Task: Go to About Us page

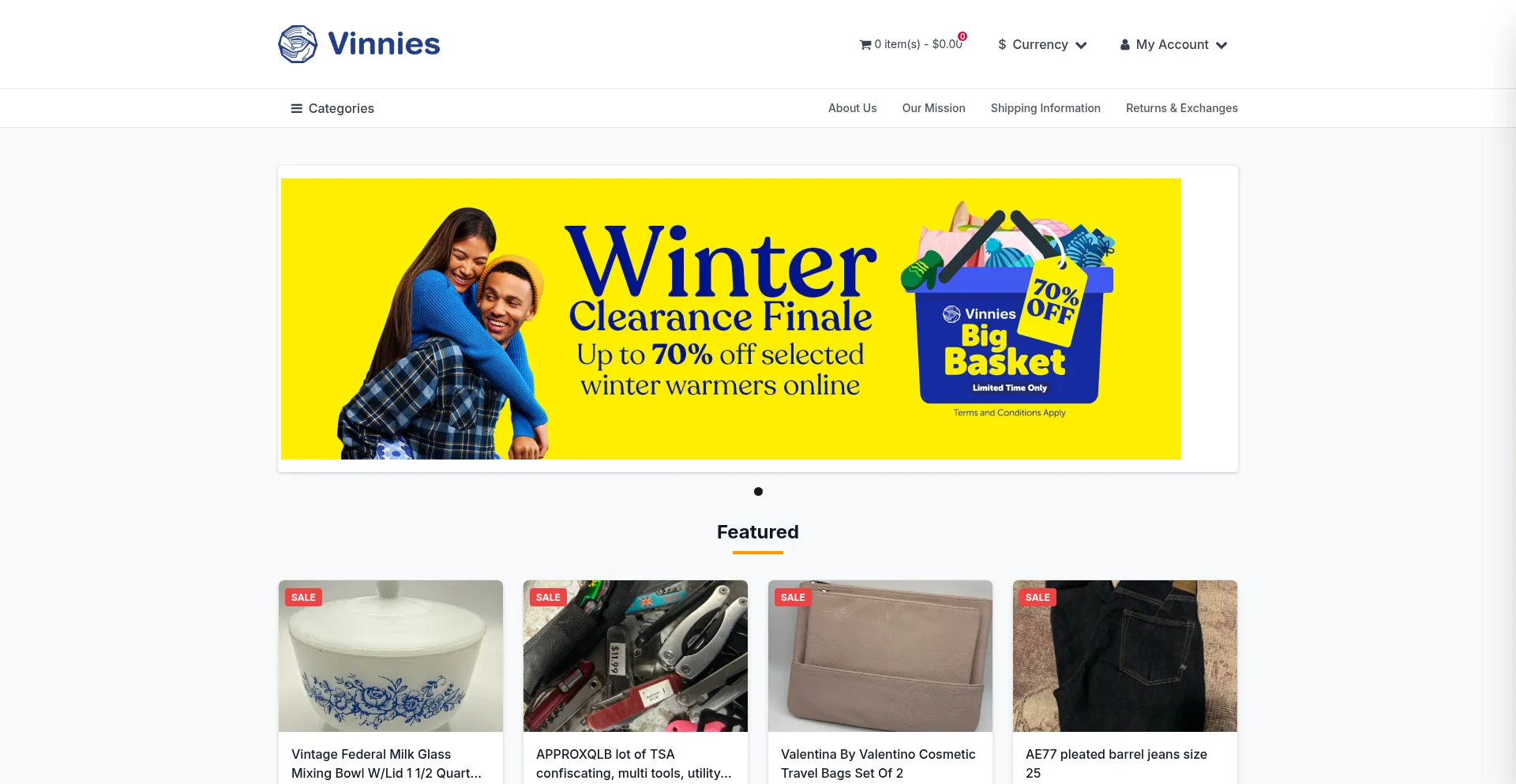Action: [852, 108]
